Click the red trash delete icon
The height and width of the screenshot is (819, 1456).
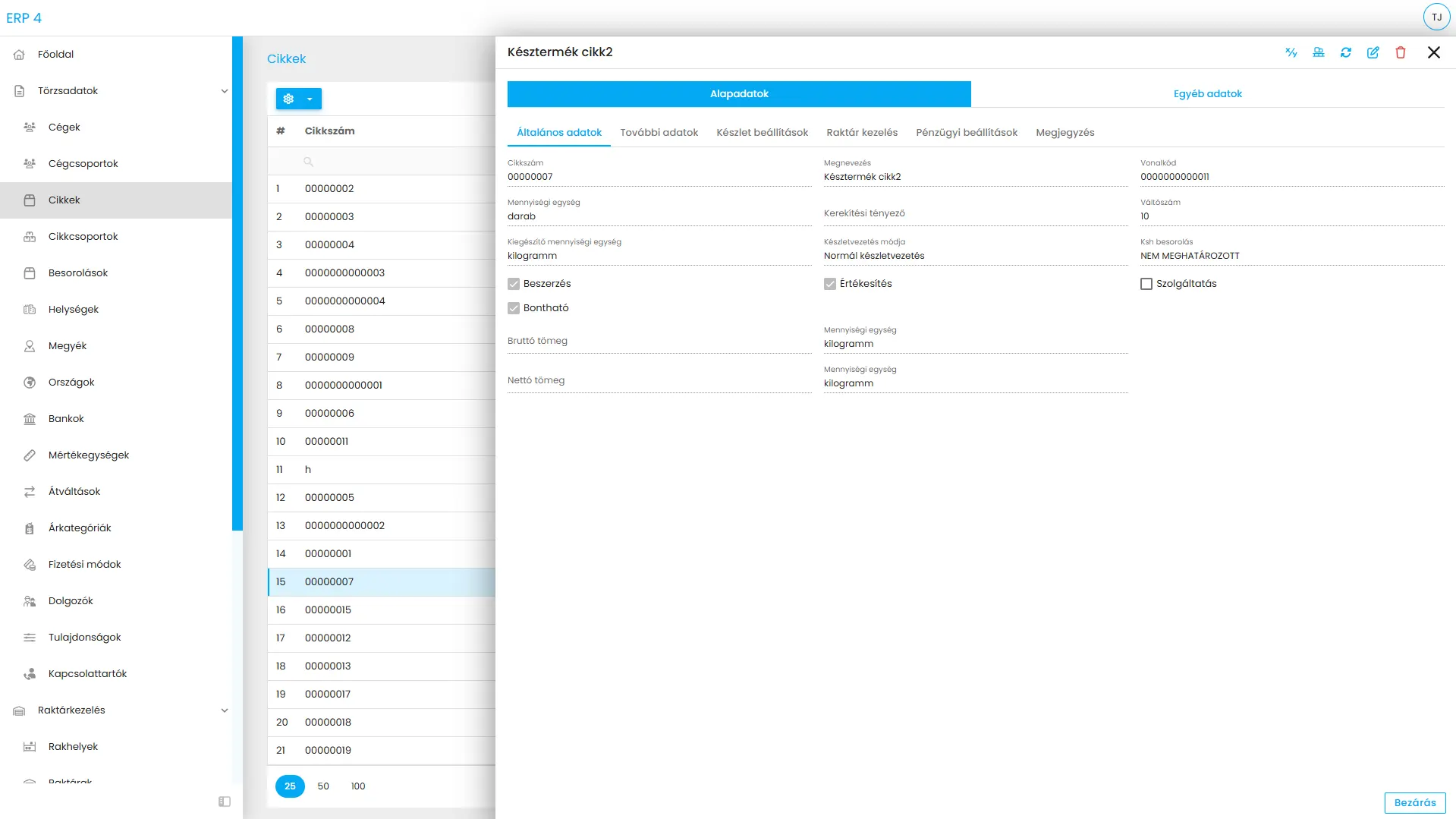point(1400,52)
